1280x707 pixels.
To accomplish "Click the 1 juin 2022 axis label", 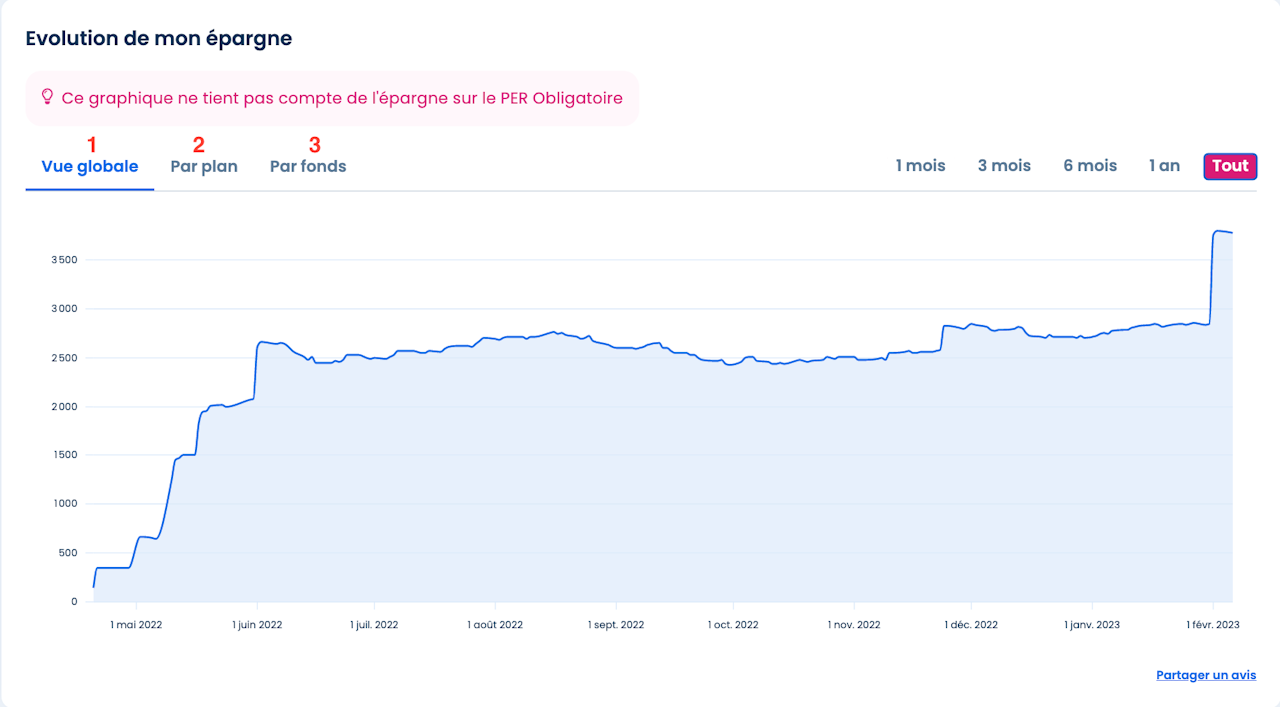I will [x=257, y=625].
